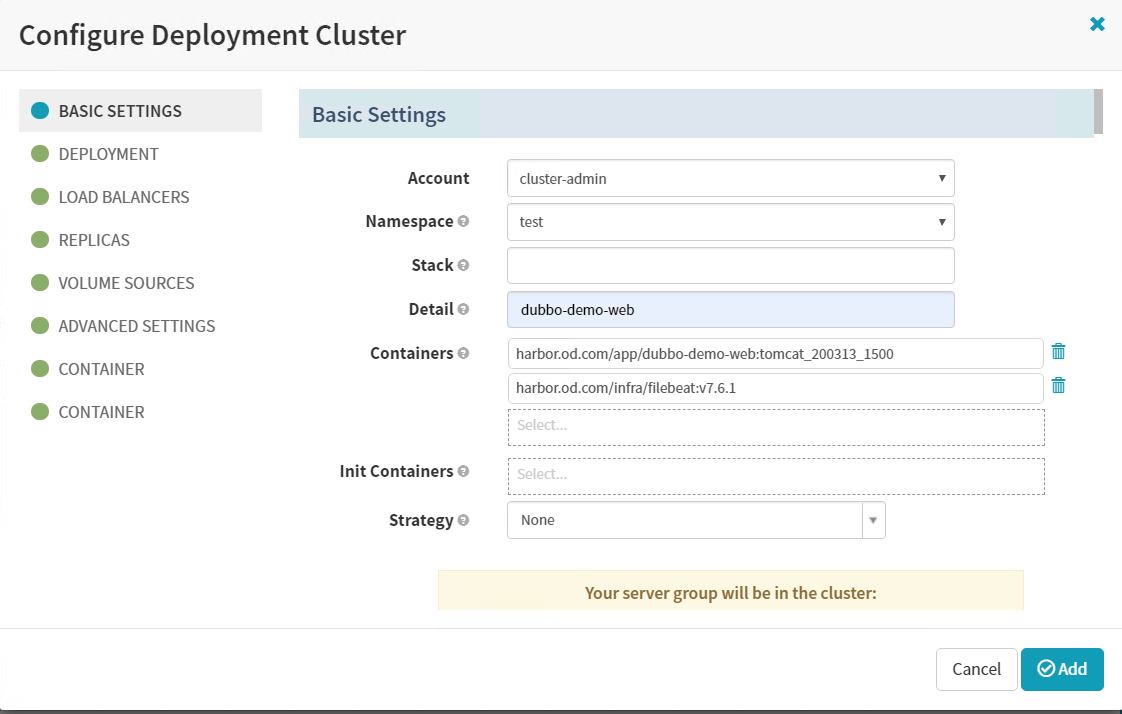Click the Cancel button
This screenshot has width=1122, height=714.
point(976,669)
